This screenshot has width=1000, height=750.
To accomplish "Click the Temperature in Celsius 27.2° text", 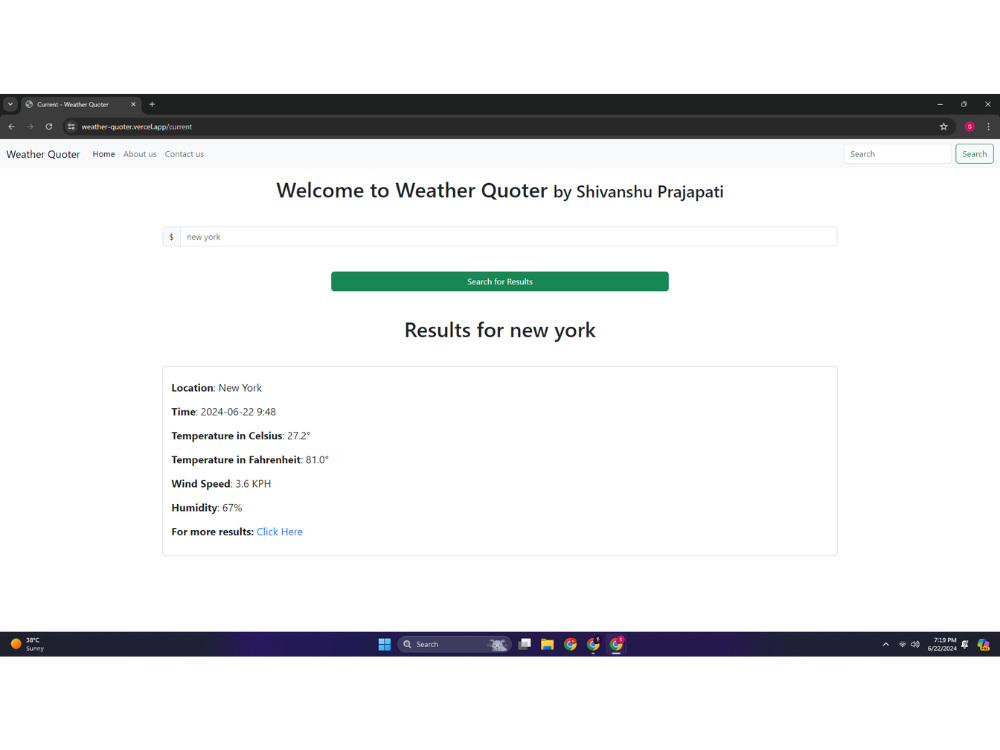I will (240, 436).
